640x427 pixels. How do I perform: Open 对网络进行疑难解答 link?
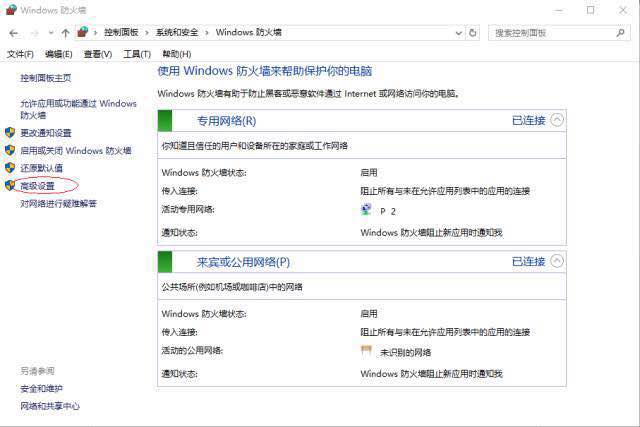(x=58, y=203)
